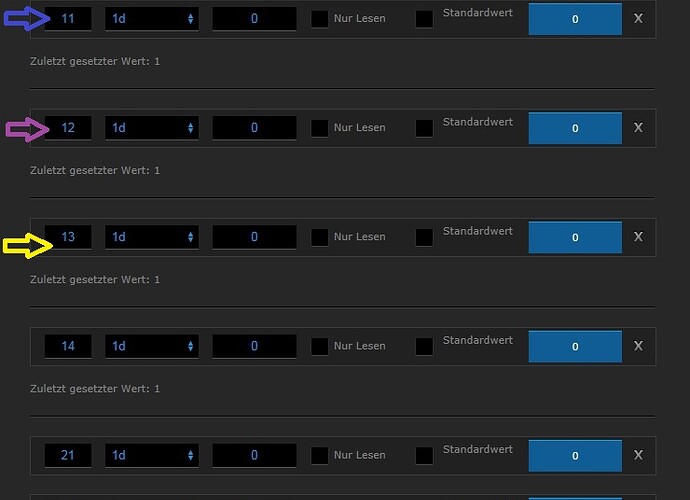Click the ID field containing 14

[x=68, y=346]
